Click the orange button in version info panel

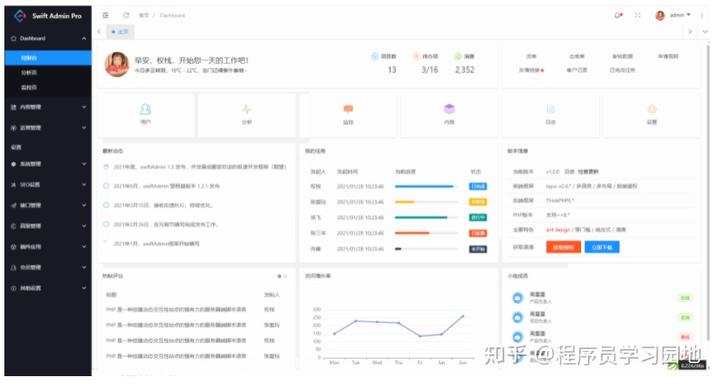tap(563, 247)
